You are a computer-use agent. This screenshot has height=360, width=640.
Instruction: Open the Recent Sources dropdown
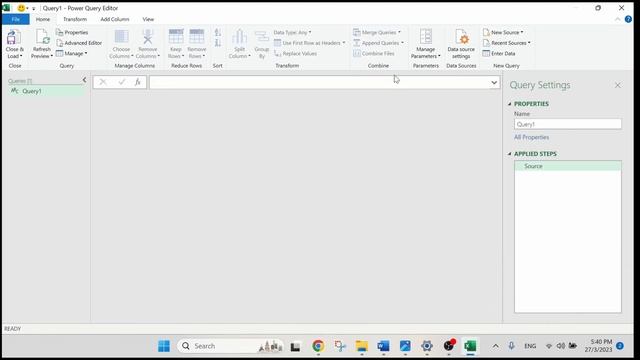(507, 43)
